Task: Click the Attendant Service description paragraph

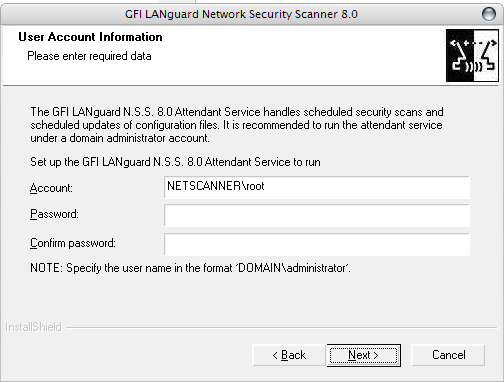Action: pyautogui.click(x=237, y=125)
